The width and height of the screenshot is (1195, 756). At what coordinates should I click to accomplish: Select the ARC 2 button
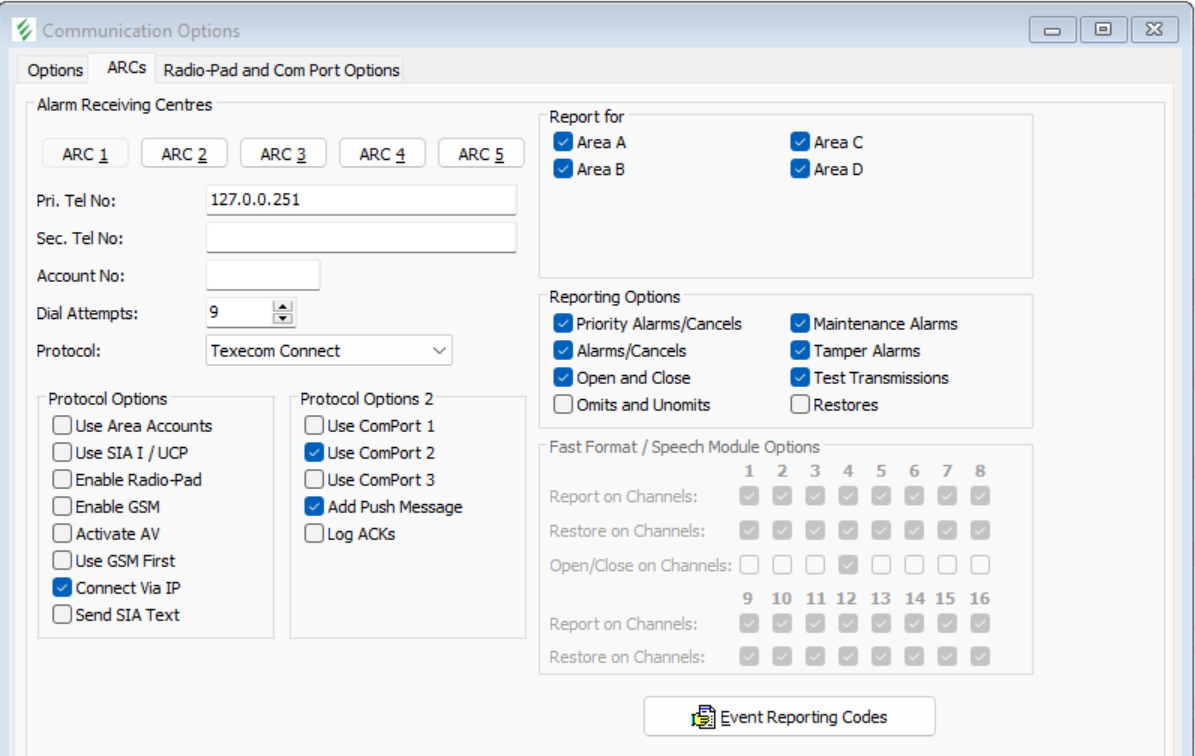(x=184, y=154)
